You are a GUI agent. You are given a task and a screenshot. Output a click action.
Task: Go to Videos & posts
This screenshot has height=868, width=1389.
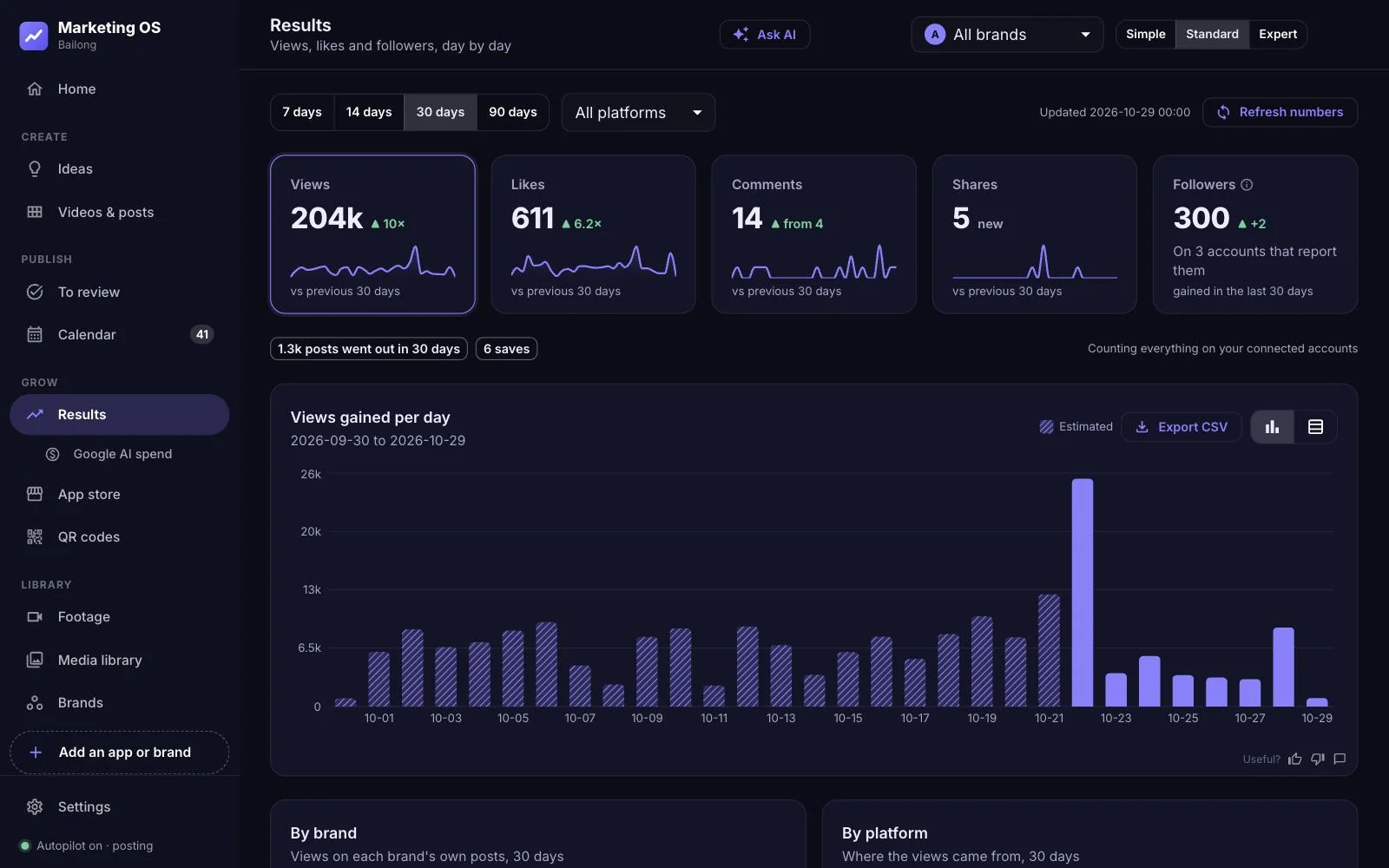click(120, 212)
